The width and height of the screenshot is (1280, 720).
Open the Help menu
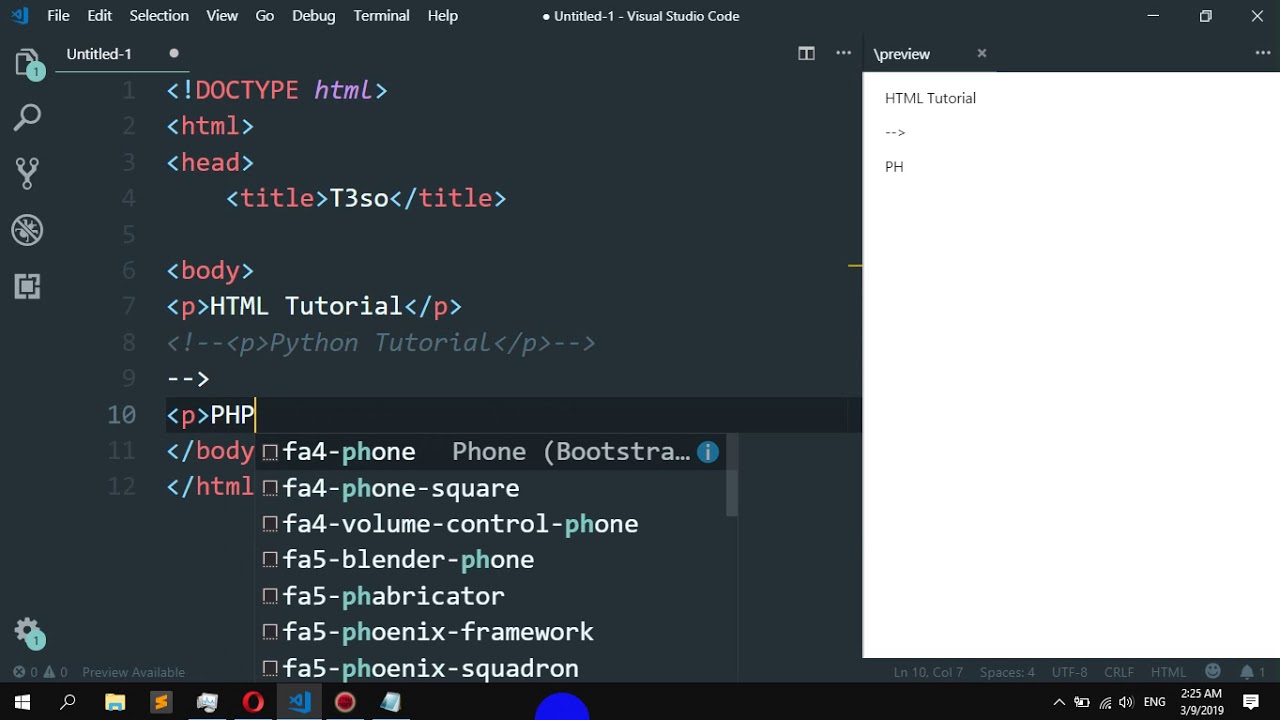pyautogui.click(x=443, y=16)
